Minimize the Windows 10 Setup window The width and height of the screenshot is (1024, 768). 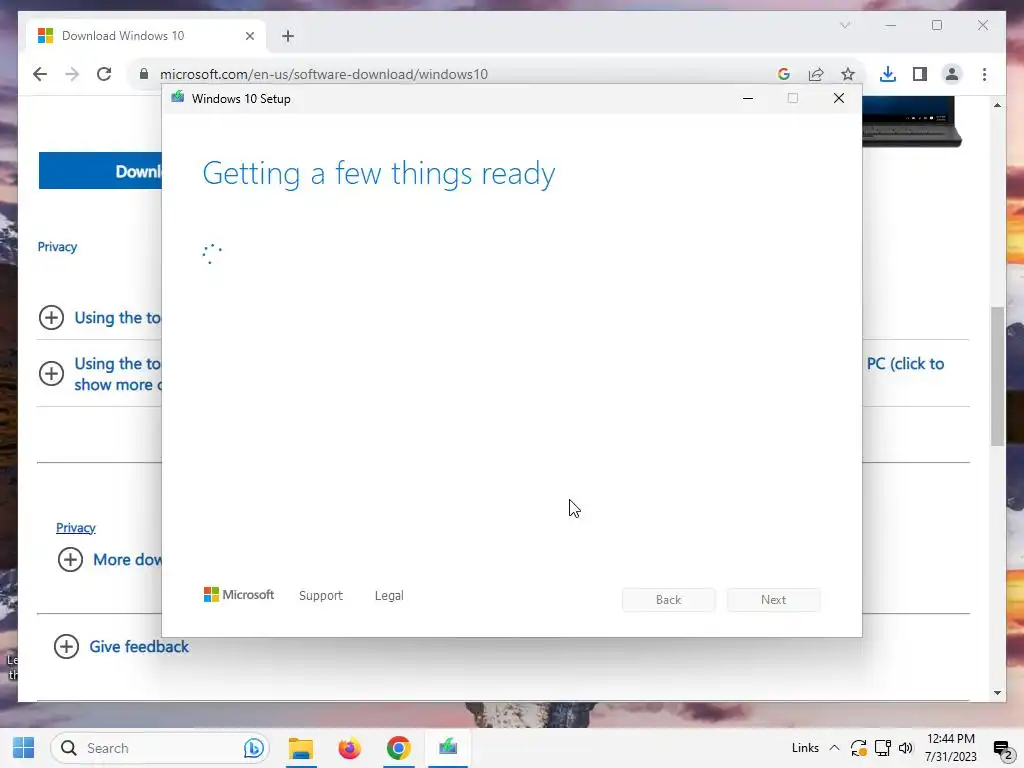click(x=748, y=99)
